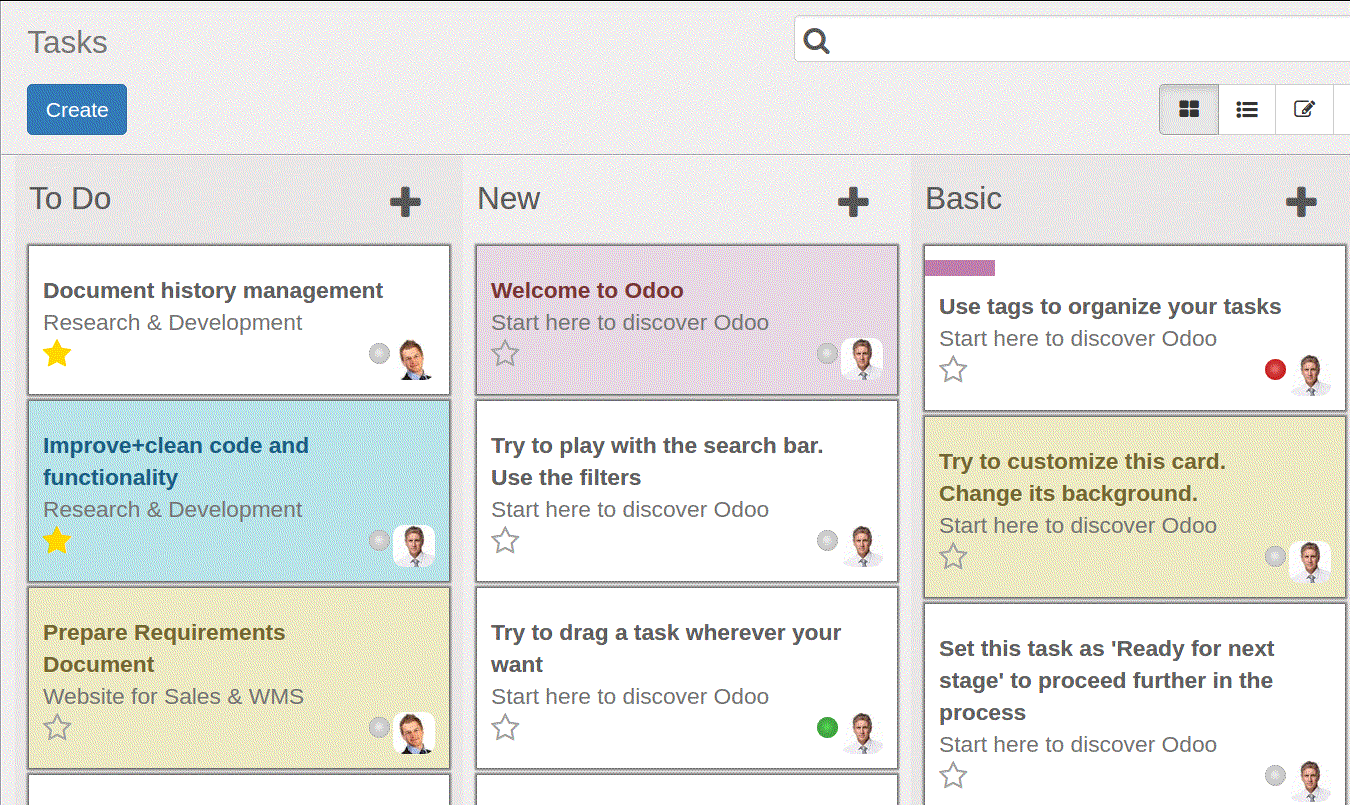Click the To Do column header
The width and height of the screenshot is (1350, 805).
pos(70,198)
